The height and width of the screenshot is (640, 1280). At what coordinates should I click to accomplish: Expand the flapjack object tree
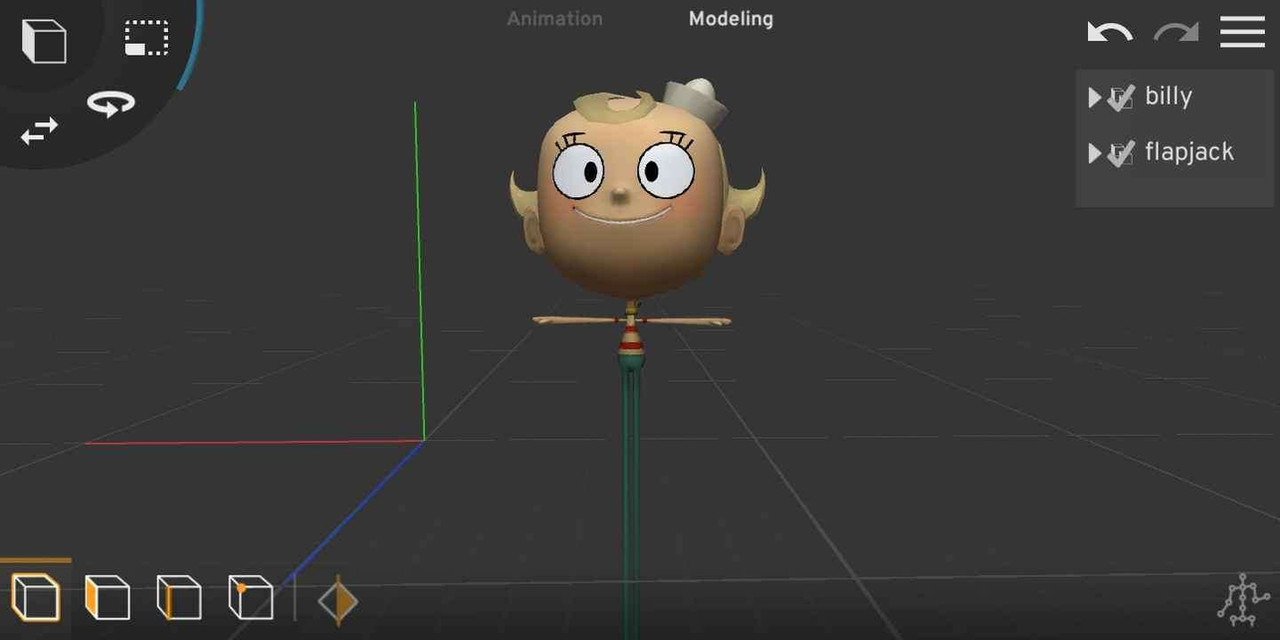tap(1094, 153)
